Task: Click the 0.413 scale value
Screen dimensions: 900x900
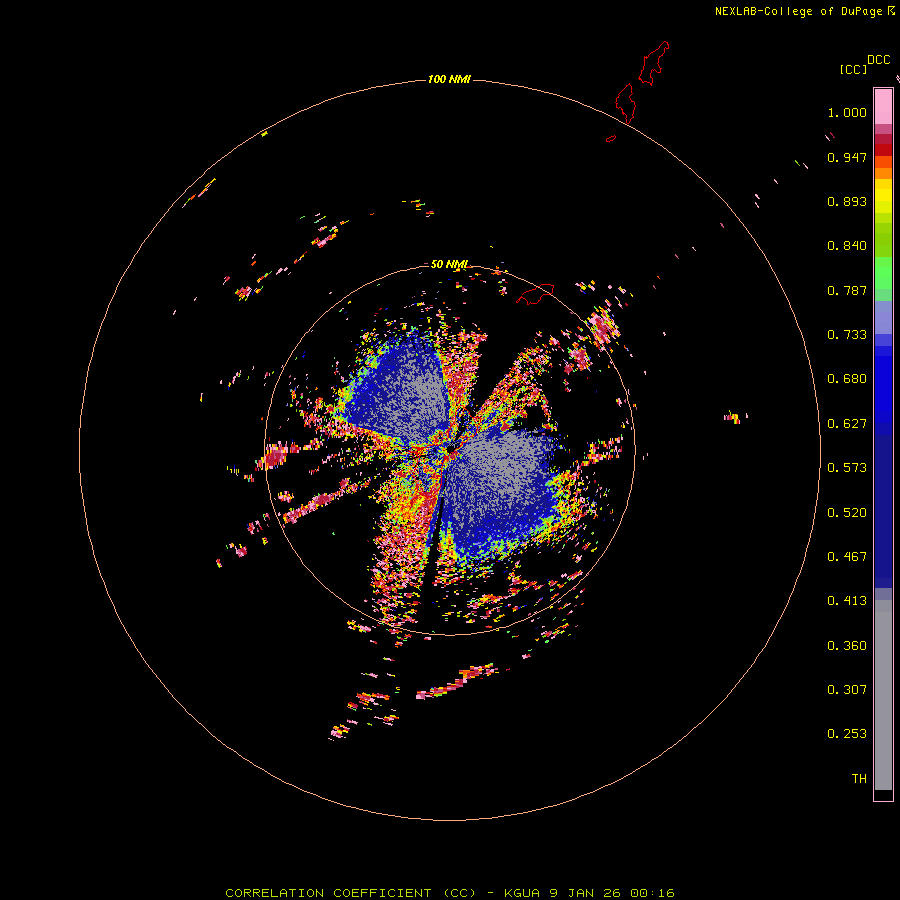Action: pyautogui.click(x=847, y=601)
